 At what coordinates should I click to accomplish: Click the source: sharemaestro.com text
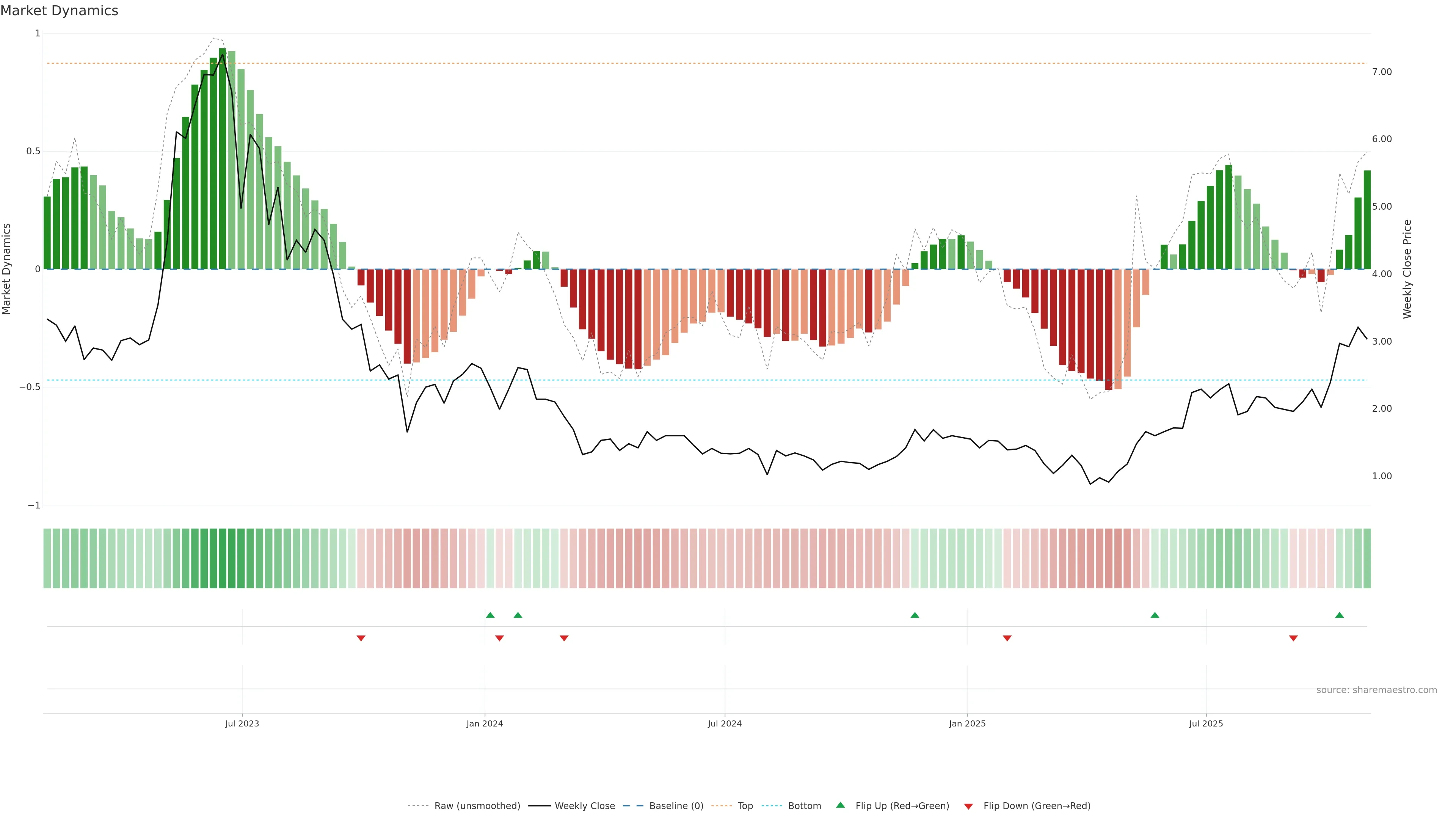pos(1376,690)
